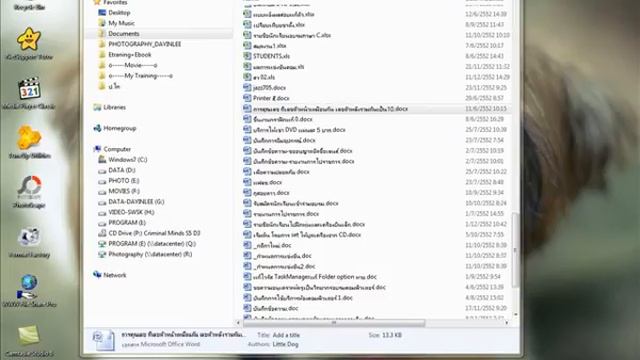The height and width of the screenshot is (360, 640).
Task: Click horizontal scrollbar thumb in file list
Action: tap(334, 323)
